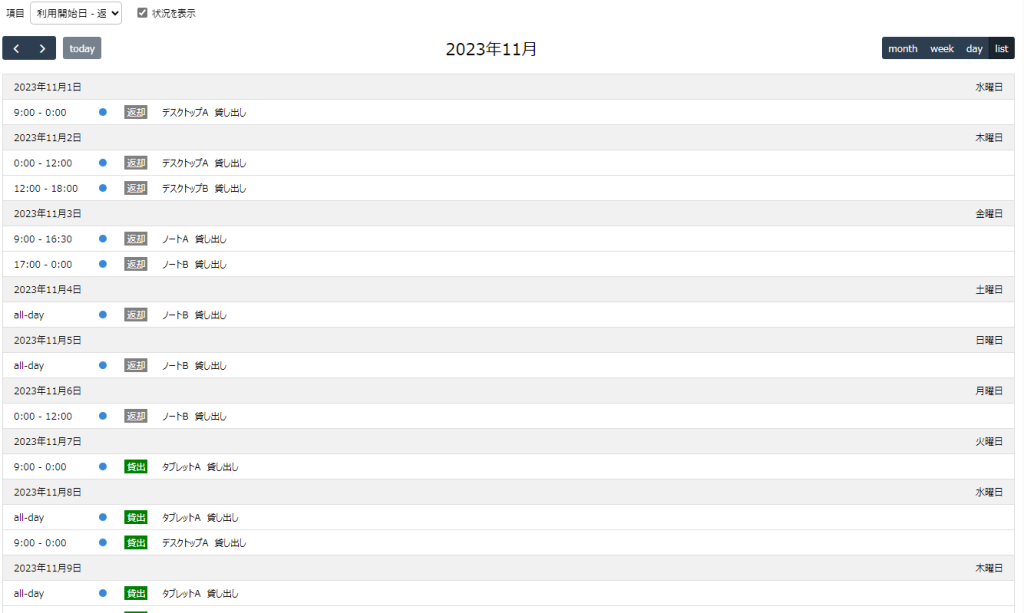This screenshot has height=613, width=1024.
Task: Jump to today button
Action: pyautogui.click(x=82, y=48)
